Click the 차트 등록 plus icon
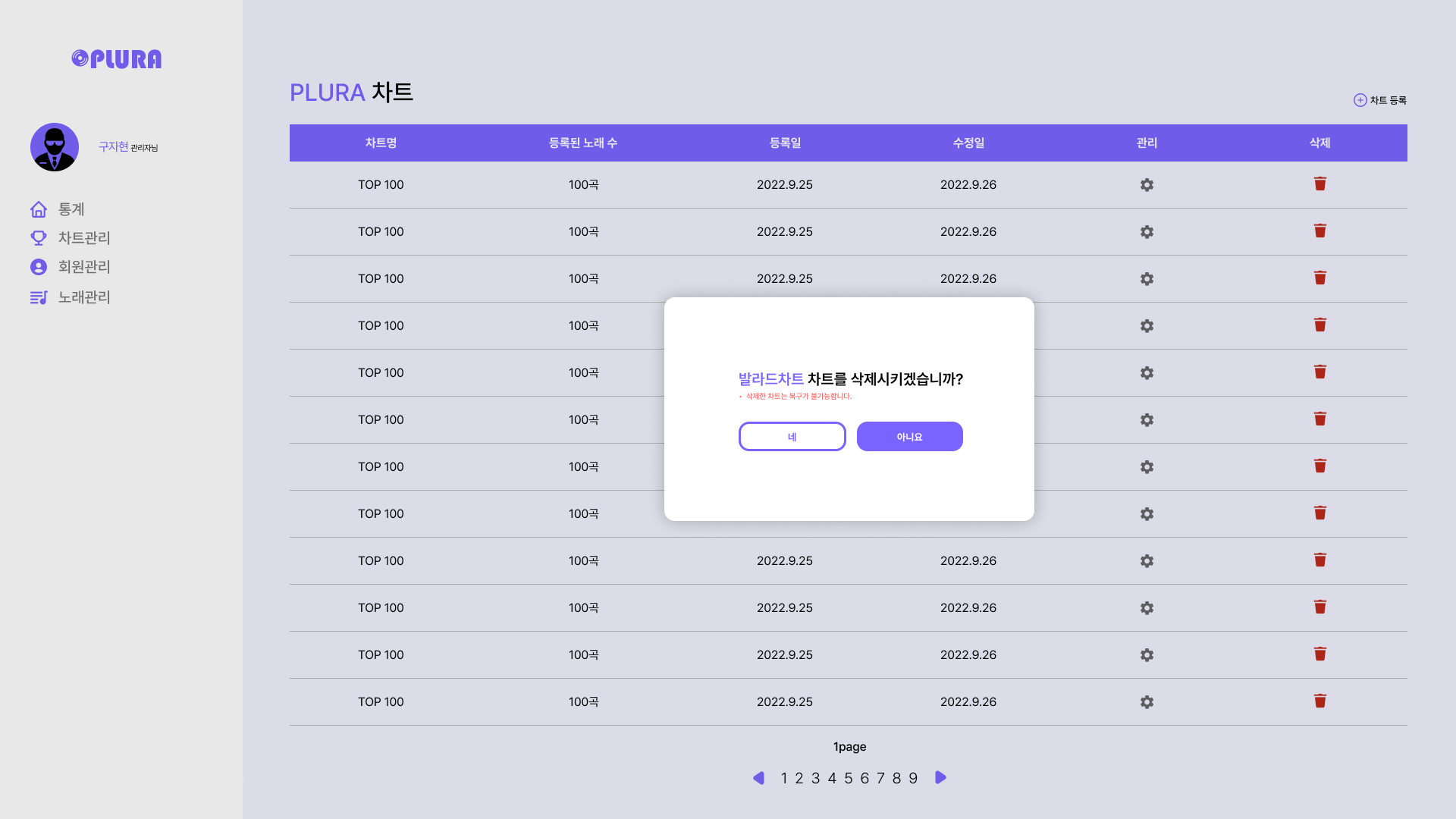This screenshot has height=819, width=1456. pos(1360,100)
